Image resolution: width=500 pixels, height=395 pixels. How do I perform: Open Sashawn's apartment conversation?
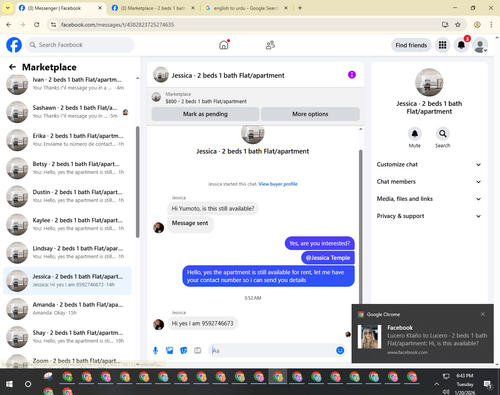(x=67, y=112)
